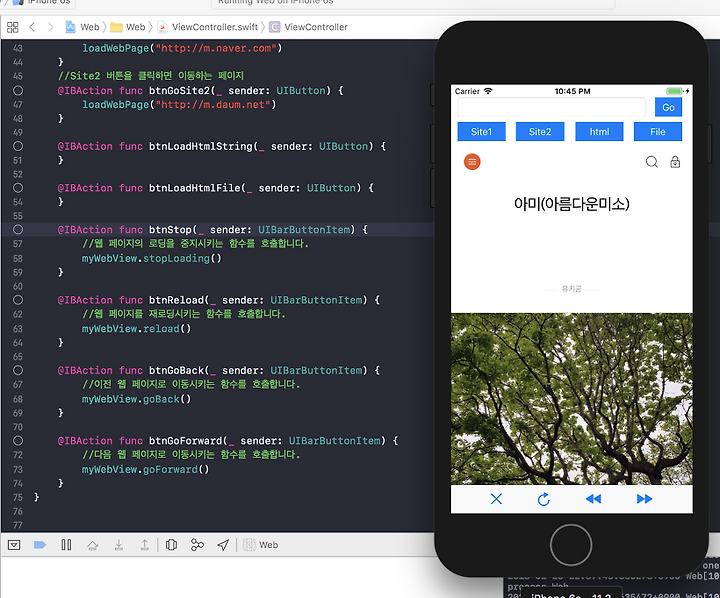This screenshot has height=598, width=720.
Task: Click connection circle for btnStop
Action: tap(18, 229)
